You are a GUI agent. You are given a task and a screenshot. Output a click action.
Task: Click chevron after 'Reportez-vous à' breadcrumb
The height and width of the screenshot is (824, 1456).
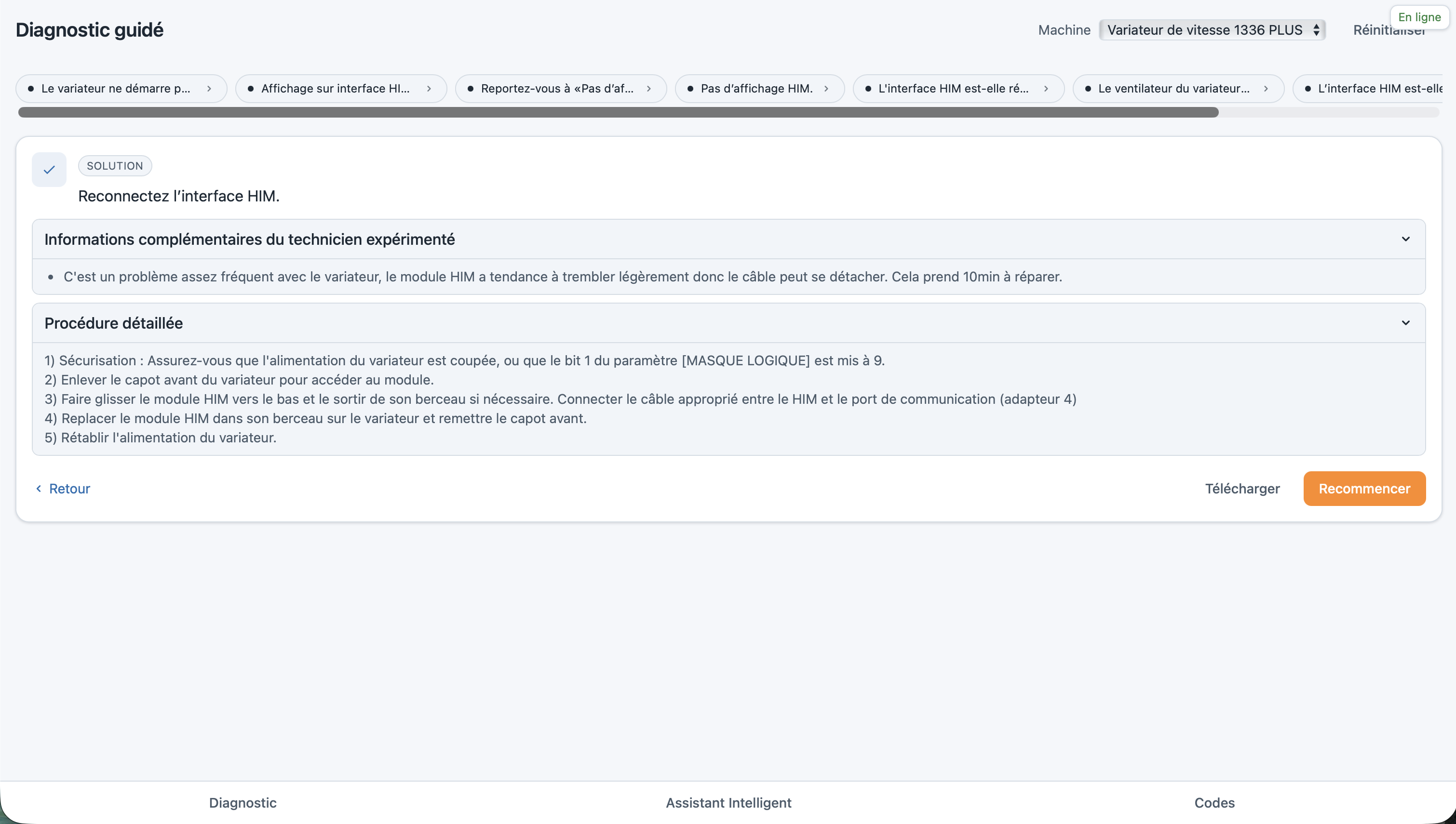pos(649,88)
